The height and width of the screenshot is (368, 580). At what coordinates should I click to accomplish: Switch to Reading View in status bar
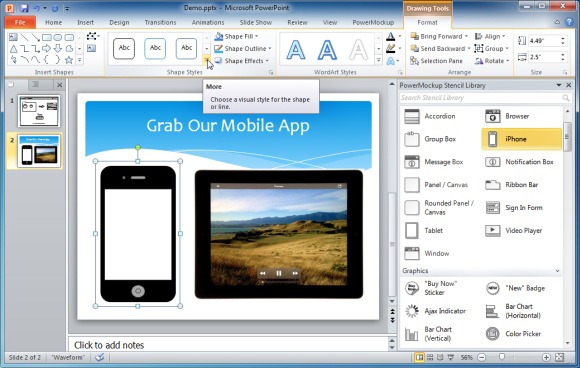[x=440, y=357]
